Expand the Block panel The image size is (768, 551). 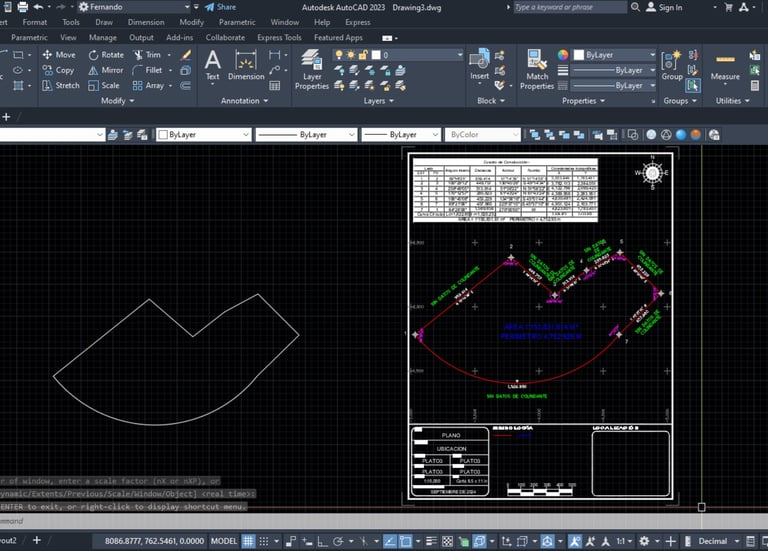pyautogui.click(x=491, y=100)
